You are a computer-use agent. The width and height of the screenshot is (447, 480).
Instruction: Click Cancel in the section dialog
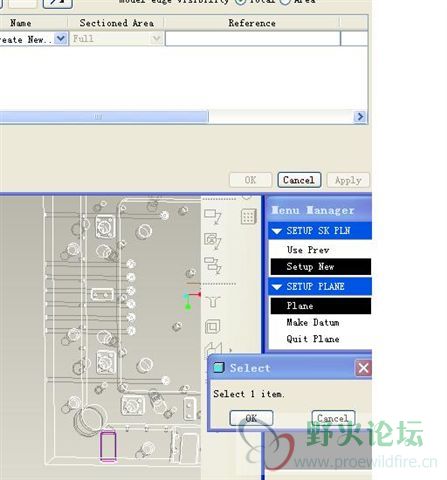coord(299,180)
